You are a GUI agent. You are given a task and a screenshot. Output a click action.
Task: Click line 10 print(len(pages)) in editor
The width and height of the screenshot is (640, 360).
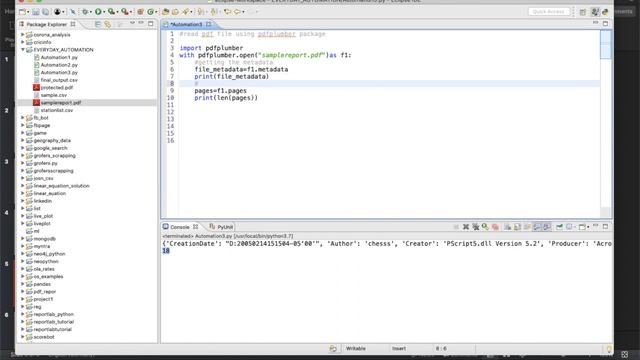(226, 98)
